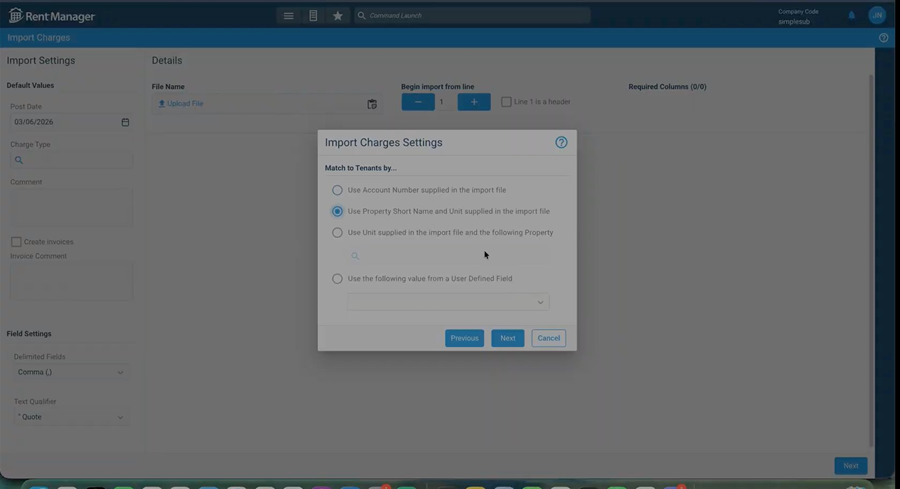Select Use Account Number supplied in import file
The height and width of the screenshot is (489, 900).
(337, 190)
